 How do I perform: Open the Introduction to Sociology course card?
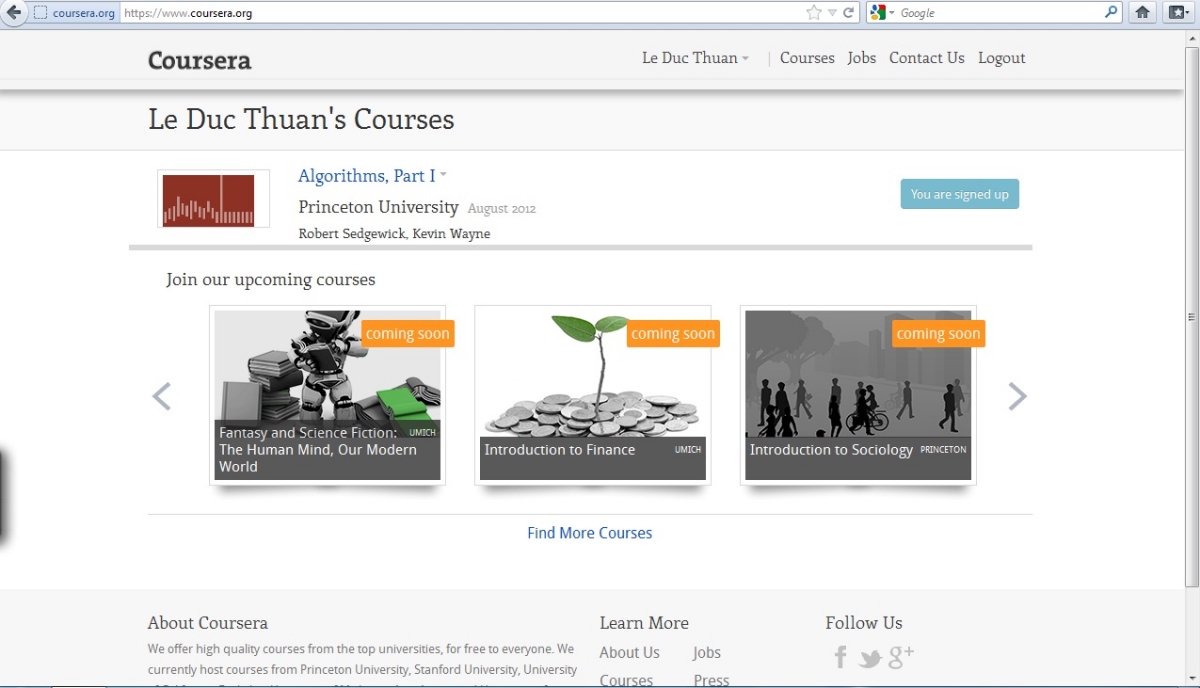(x=858, y=395)
